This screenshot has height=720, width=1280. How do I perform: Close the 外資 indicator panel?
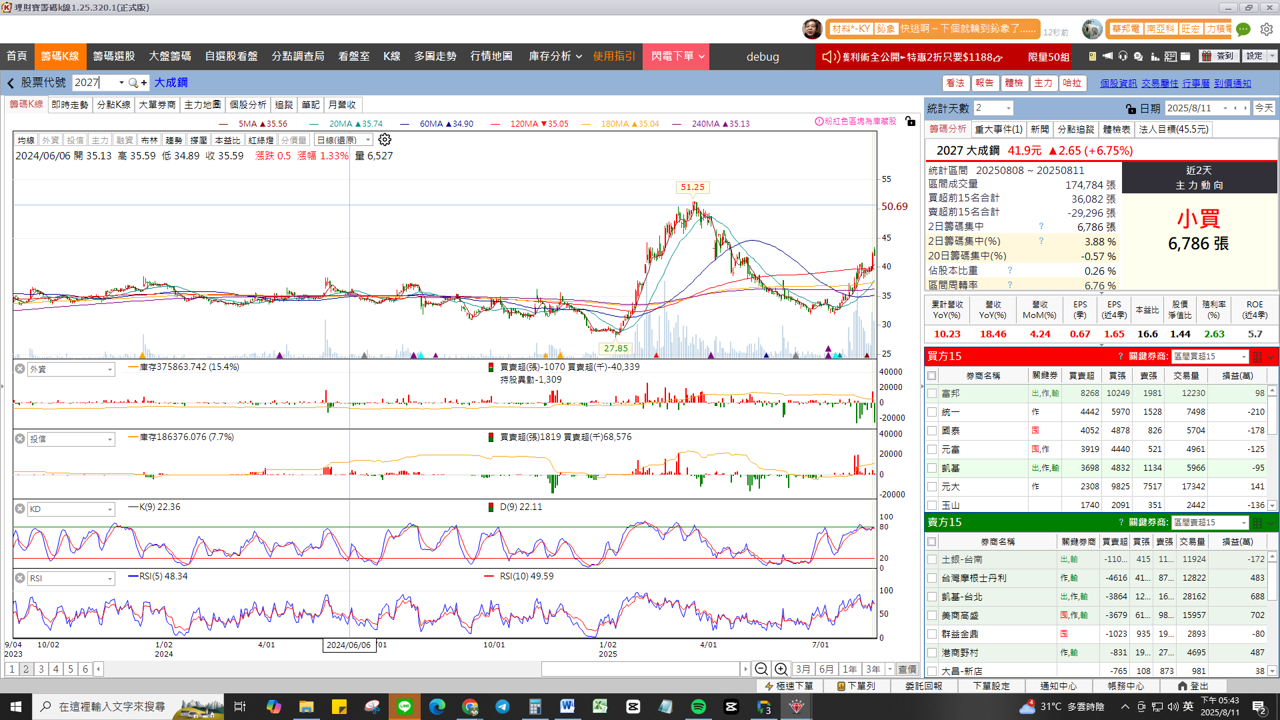20,369
